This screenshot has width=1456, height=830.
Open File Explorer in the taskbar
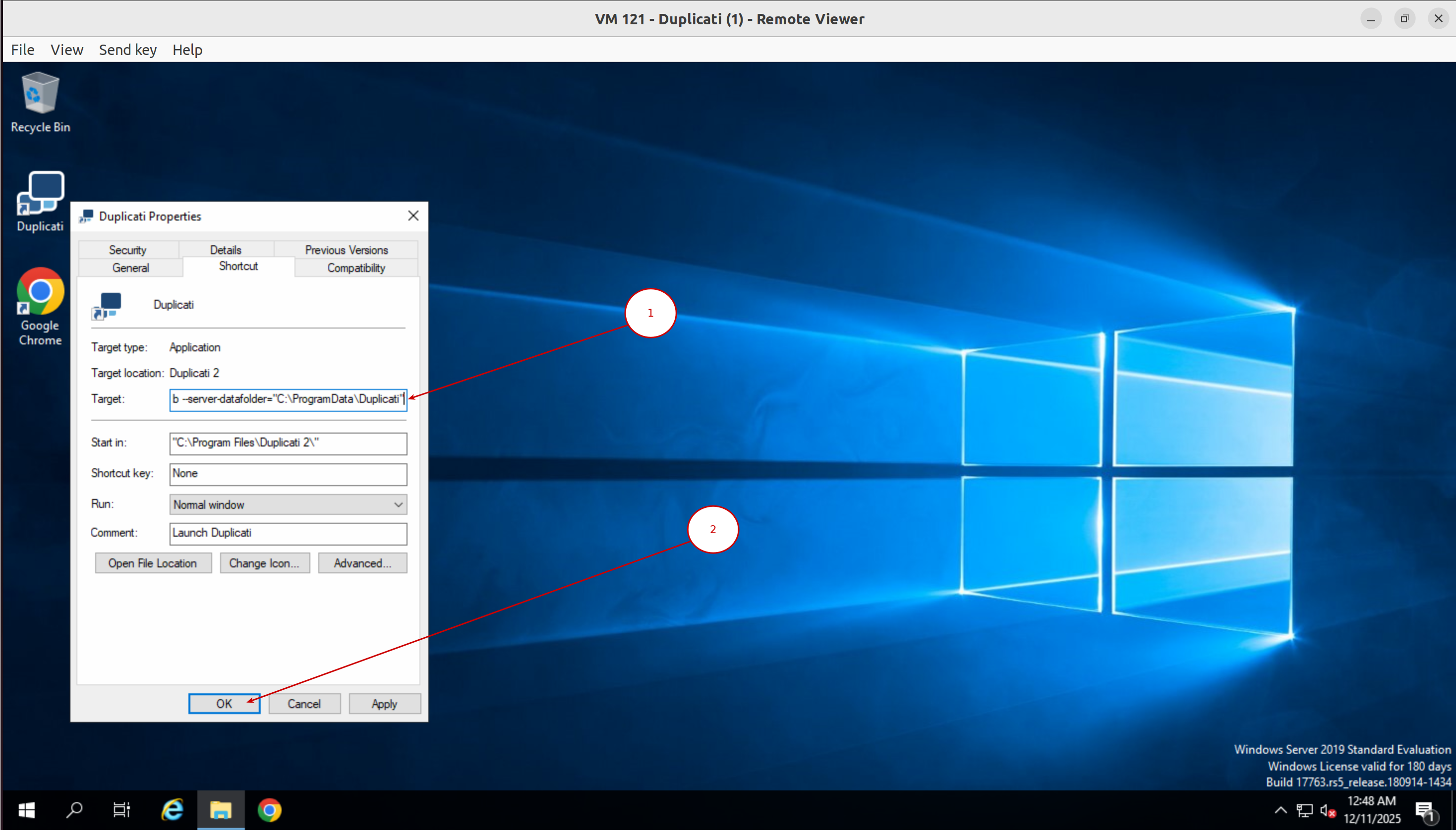221,810
